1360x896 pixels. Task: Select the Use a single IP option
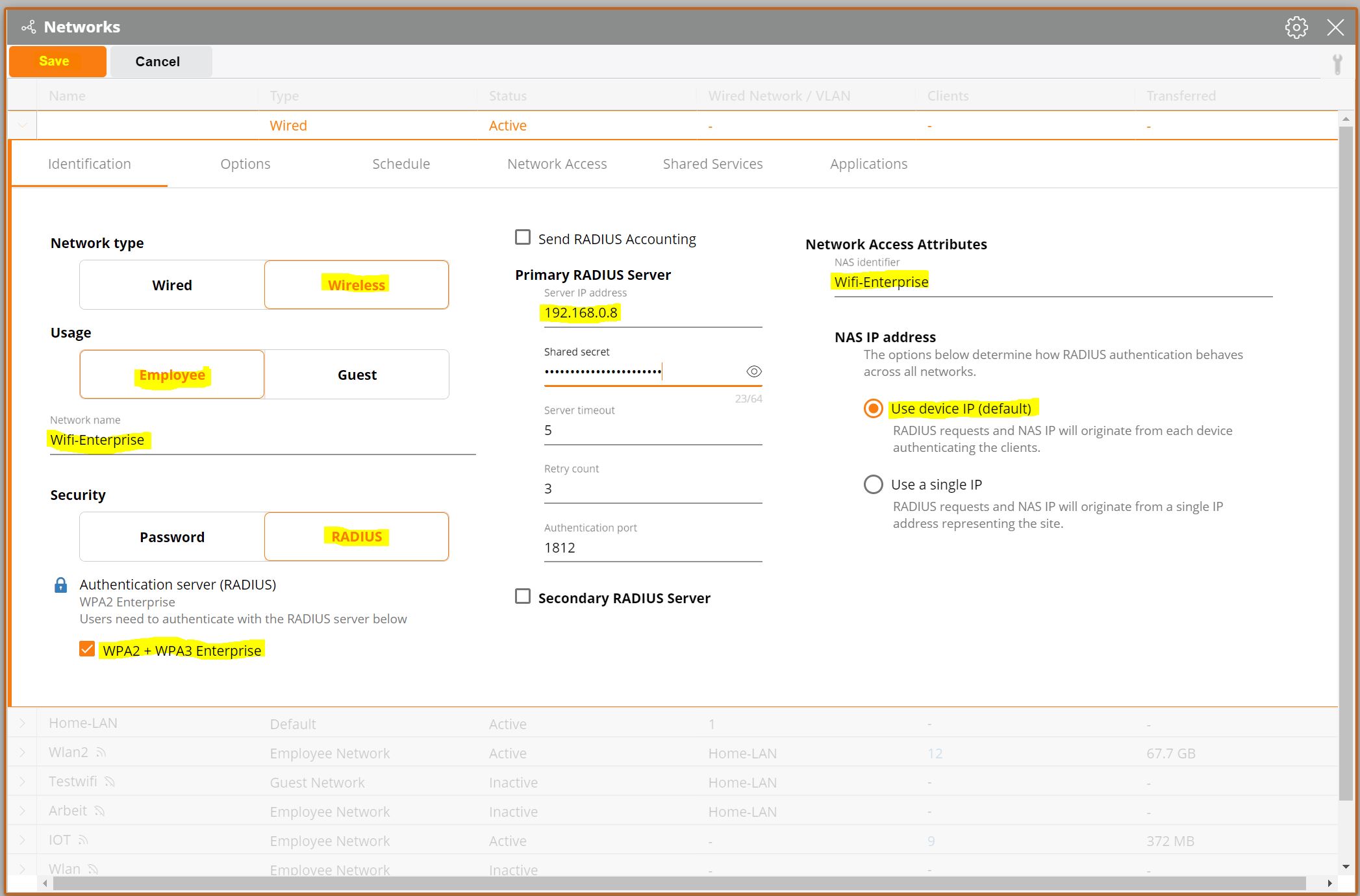tap(873, 484)
